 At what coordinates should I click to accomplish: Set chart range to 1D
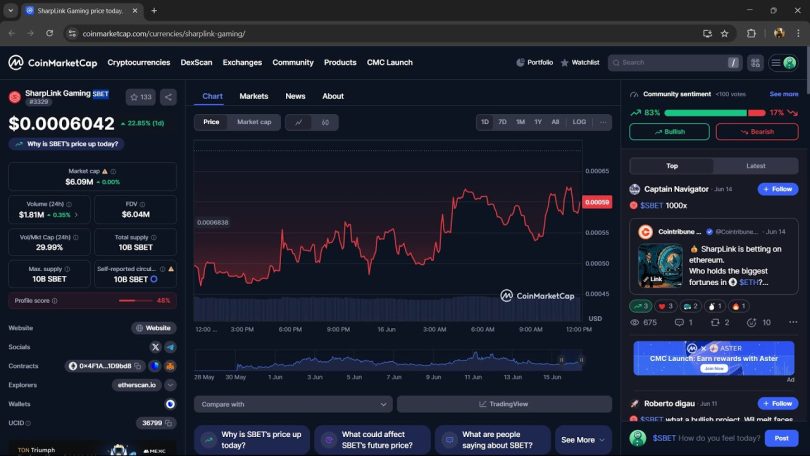[485, 122]
